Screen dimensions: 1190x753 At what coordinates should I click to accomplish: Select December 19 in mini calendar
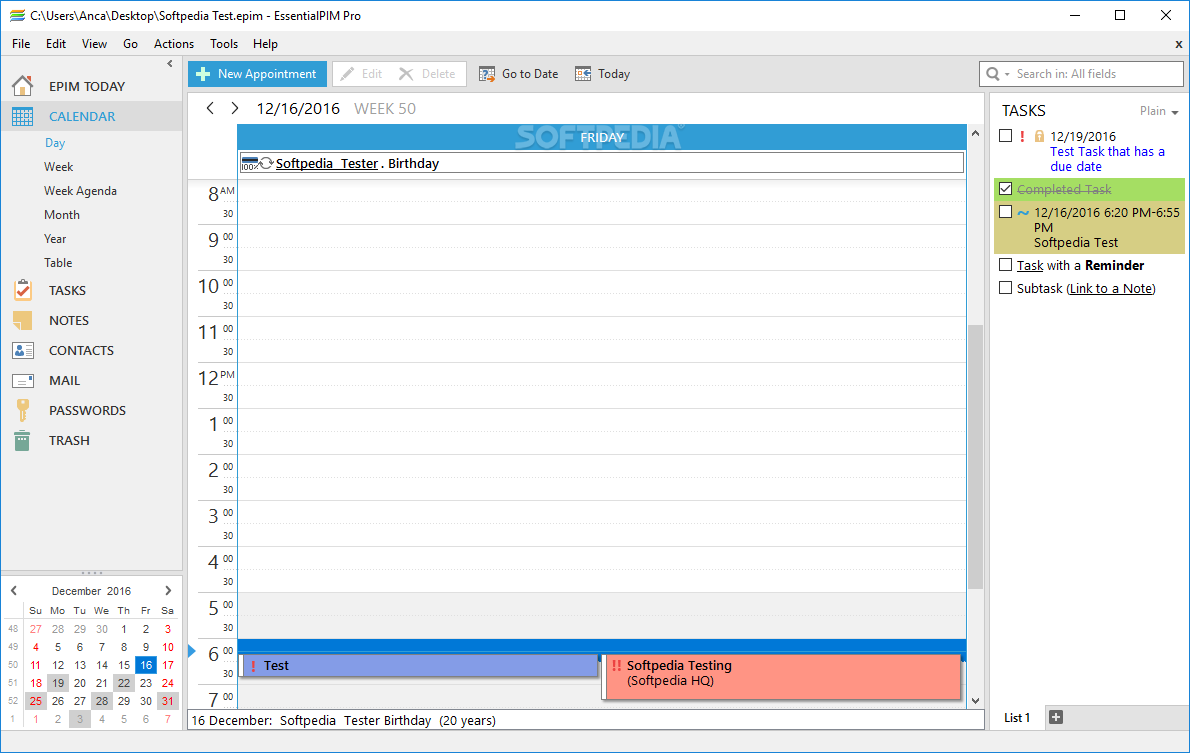coord(58,683)
